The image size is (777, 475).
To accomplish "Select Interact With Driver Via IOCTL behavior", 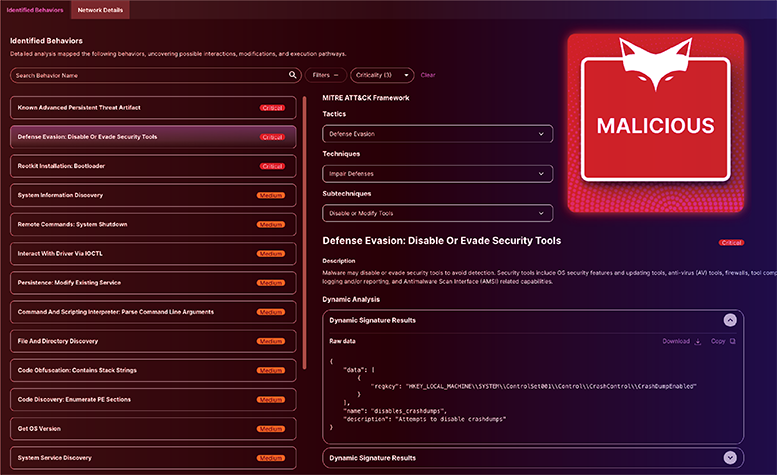I will [153, 254].
